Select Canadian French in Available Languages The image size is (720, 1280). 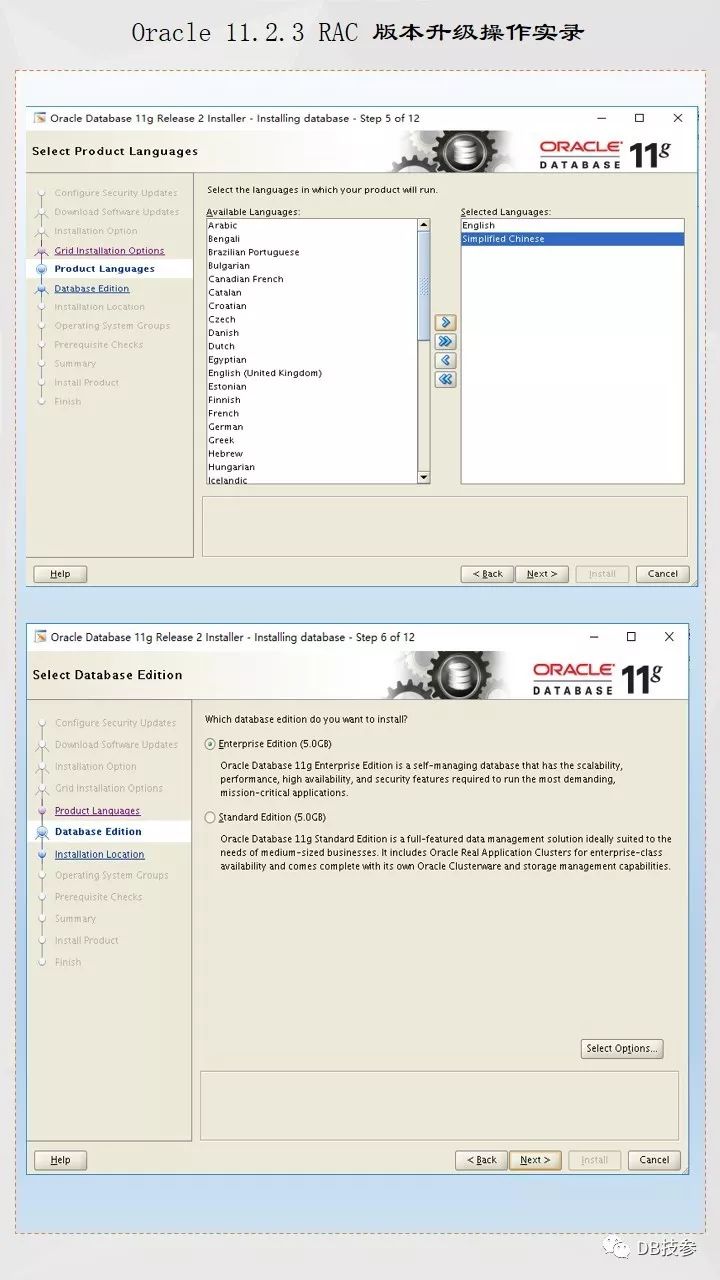tap(246, 279)
